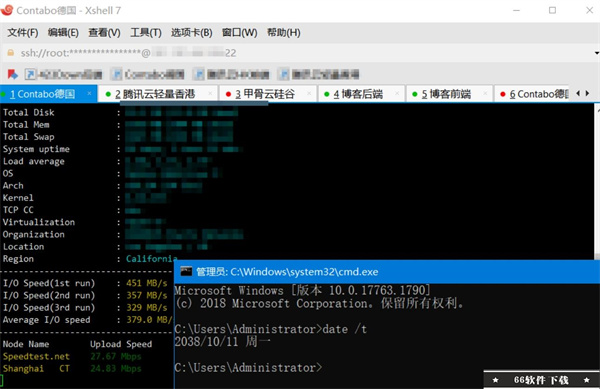Open the 选项卡(B) menu

click(x=191, y=33)
